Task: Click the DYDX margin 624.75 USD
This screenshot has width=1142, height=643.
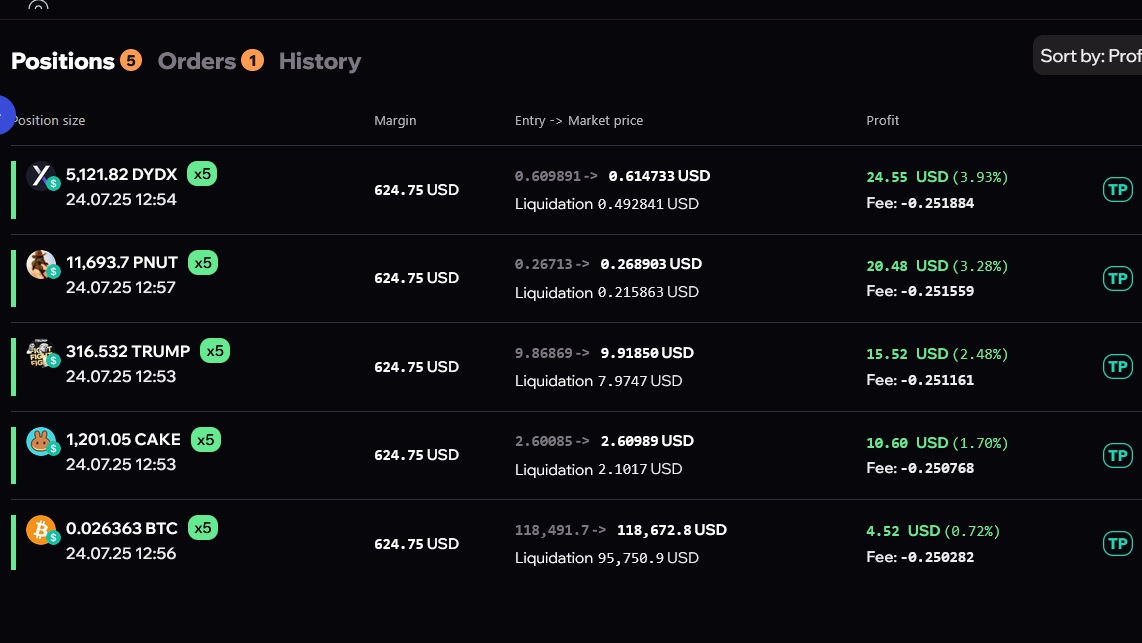Action: pyautogui.click(x=417, y=190)
